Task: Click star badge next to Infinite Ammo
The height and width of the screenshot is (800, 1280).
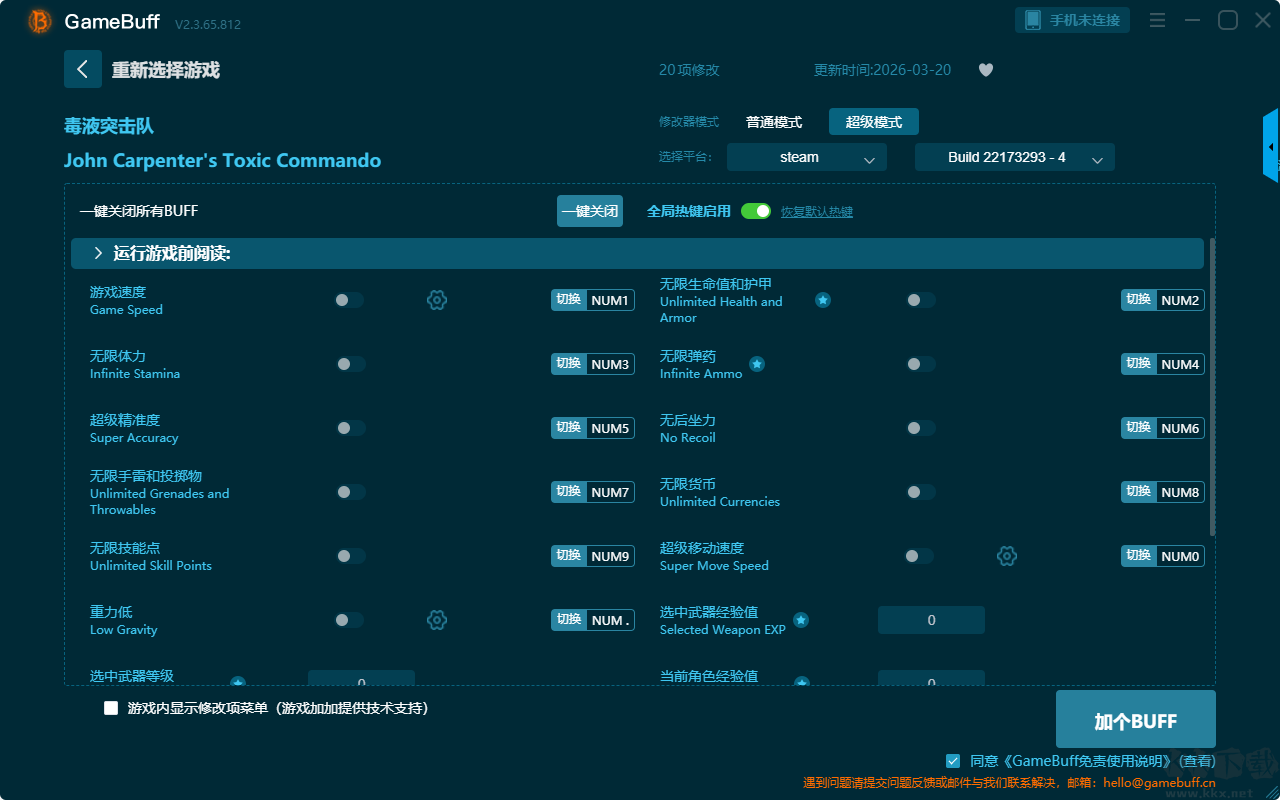Action: (757, 364)
